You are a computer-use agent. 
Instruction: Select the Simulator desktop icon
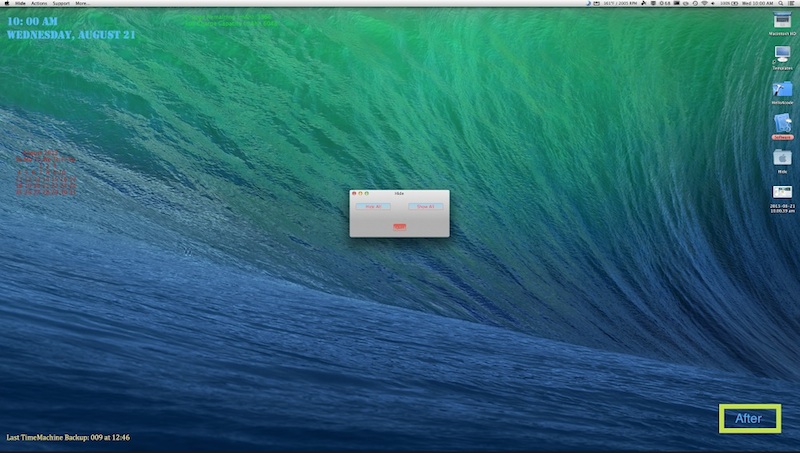[782, 54]
